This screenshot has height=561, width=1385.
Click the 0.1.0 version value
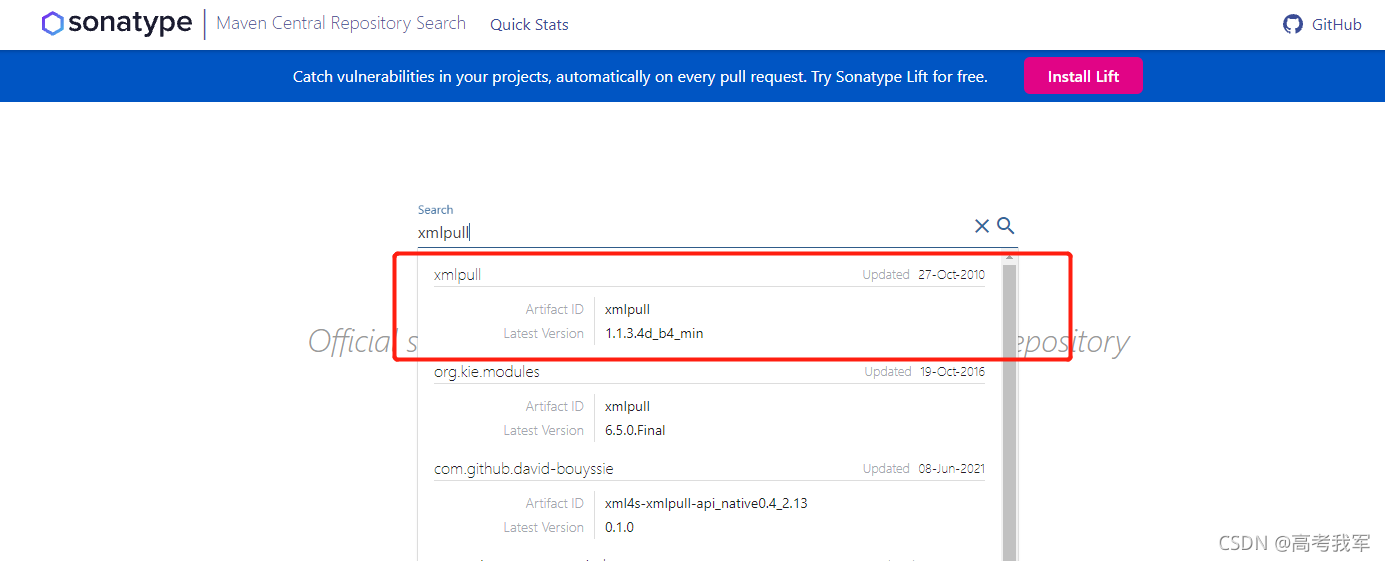(x=619, y=527)
